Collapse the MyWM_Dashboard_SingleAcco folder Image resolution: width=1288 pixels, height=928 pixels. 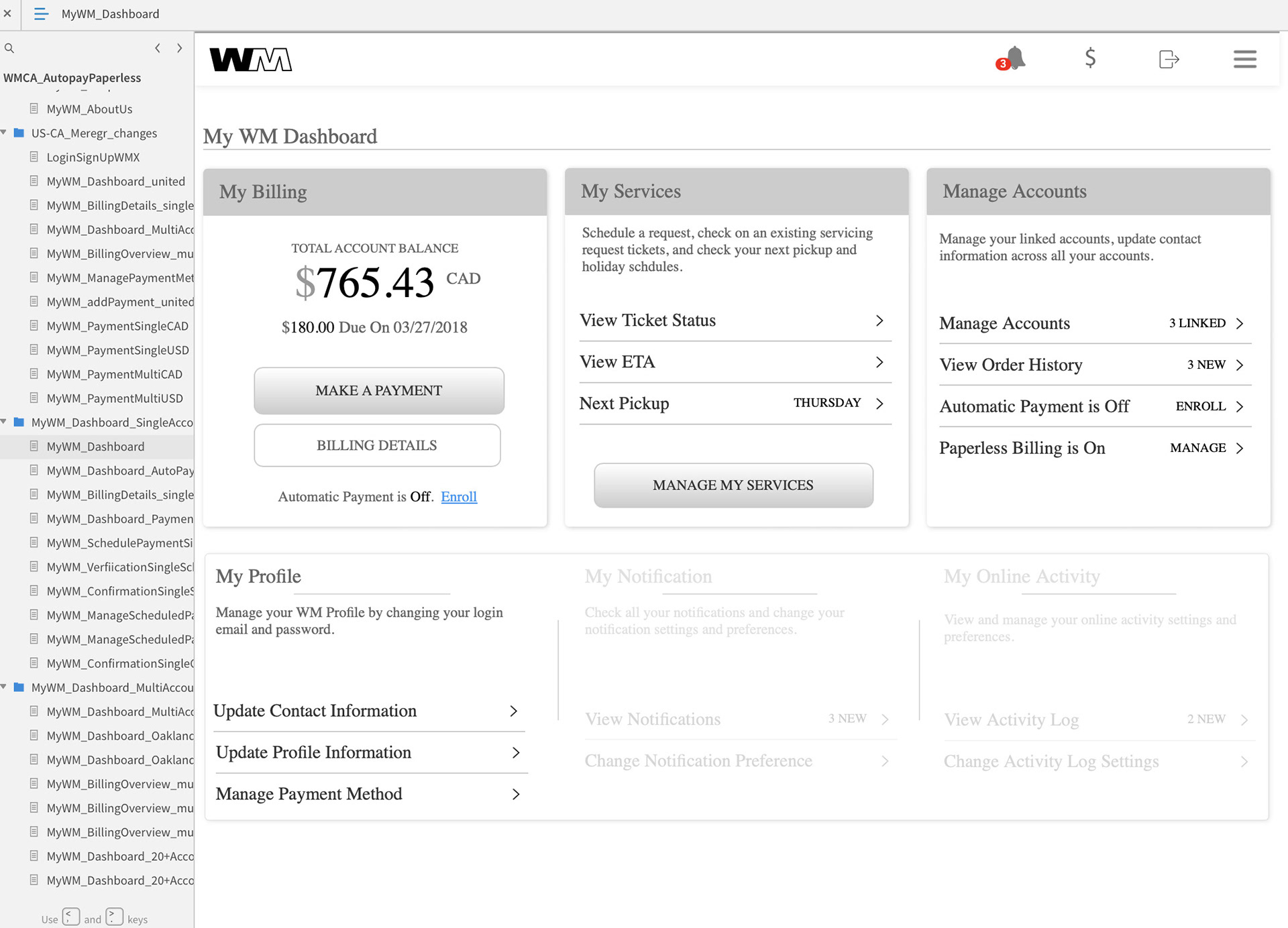click(4, 422)
